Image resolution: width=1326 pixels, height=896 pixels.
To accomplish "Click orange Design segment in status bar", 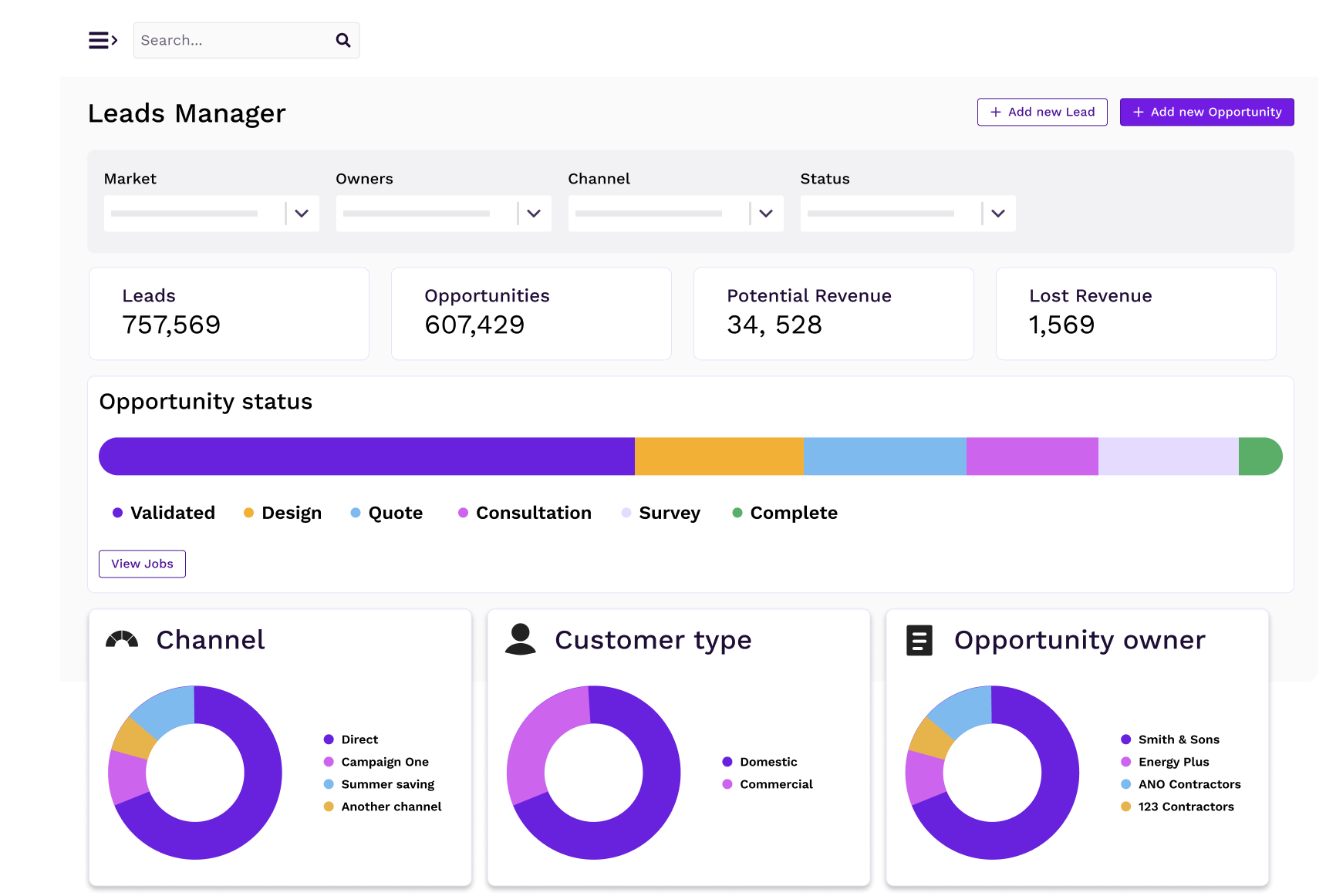I will click(719, 456).
